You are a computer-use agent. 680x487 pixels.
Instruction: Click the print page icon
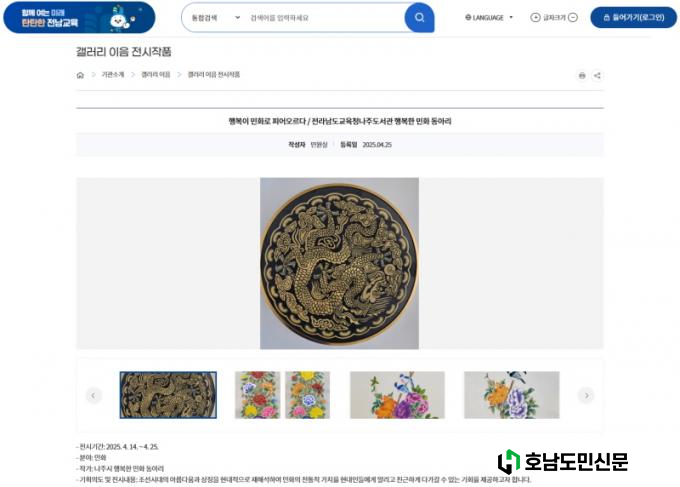(x=582, y=75)
